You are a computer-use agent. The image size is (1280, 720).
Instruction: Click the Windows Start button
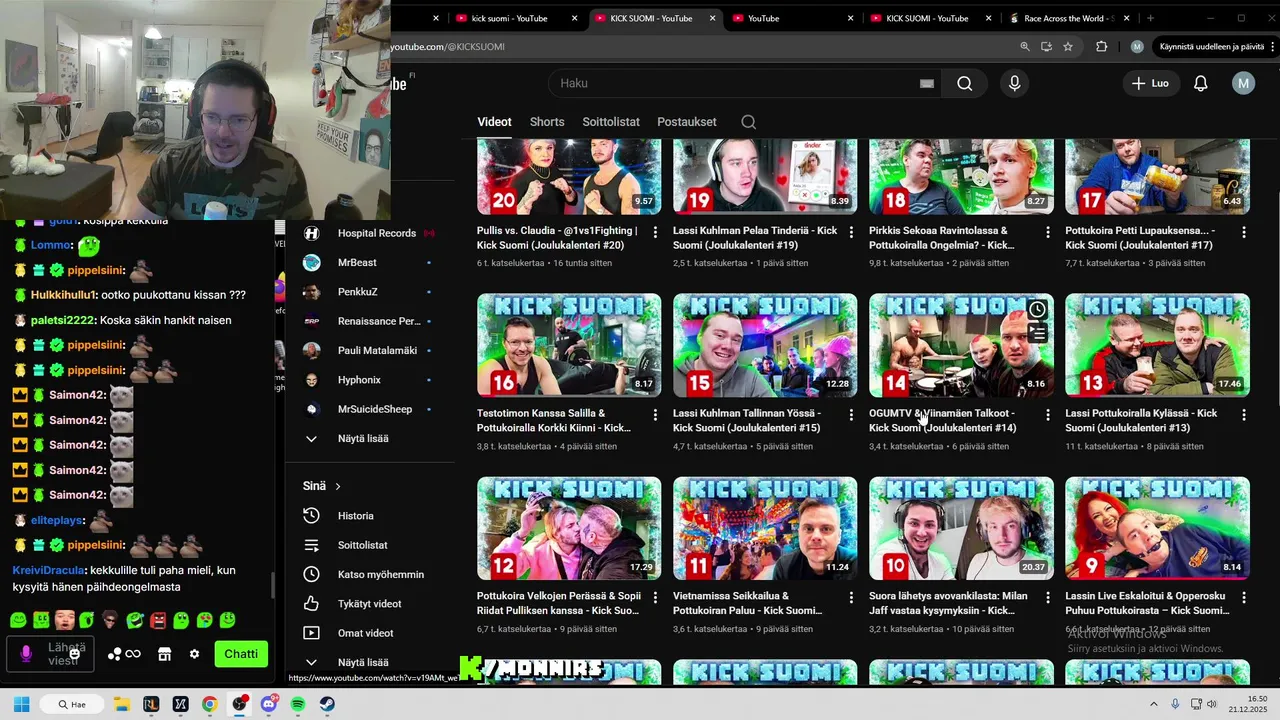(21, 704)
